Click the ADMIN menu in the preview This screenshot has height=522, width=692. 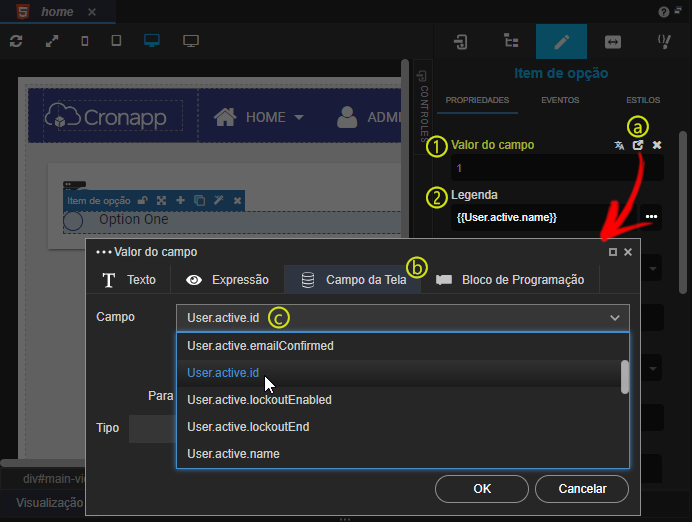click(x=369, y=117)
